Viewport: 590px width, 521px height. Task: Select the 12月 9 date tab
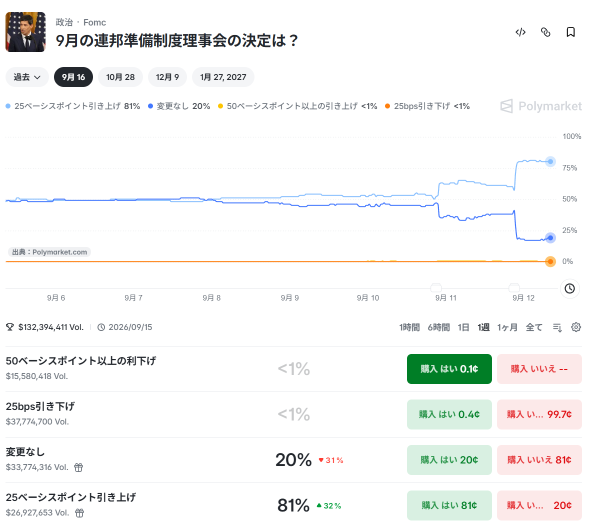click(x=167, y=77)
